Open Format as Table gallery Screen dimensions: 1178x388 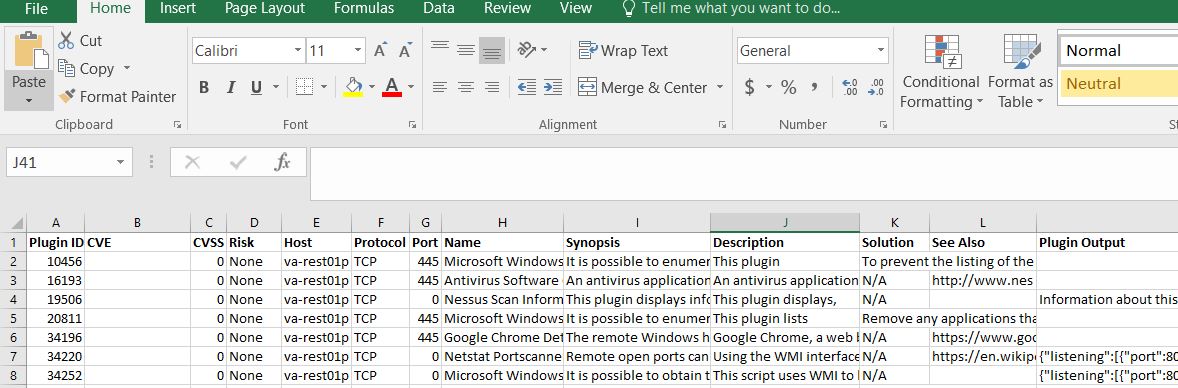point(1020,71)
